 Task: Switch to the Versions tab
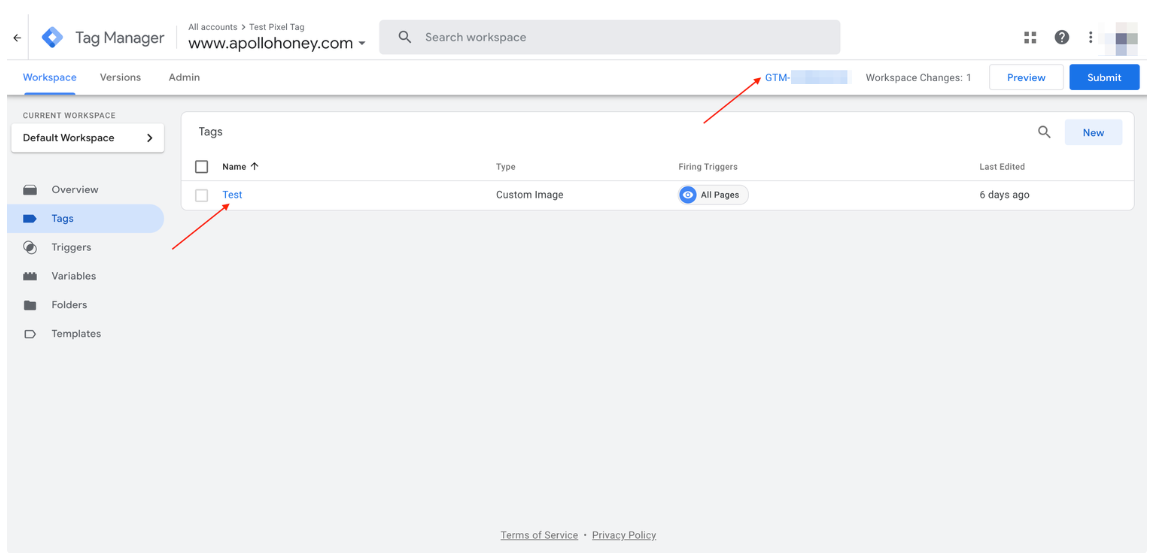point(120,78)
